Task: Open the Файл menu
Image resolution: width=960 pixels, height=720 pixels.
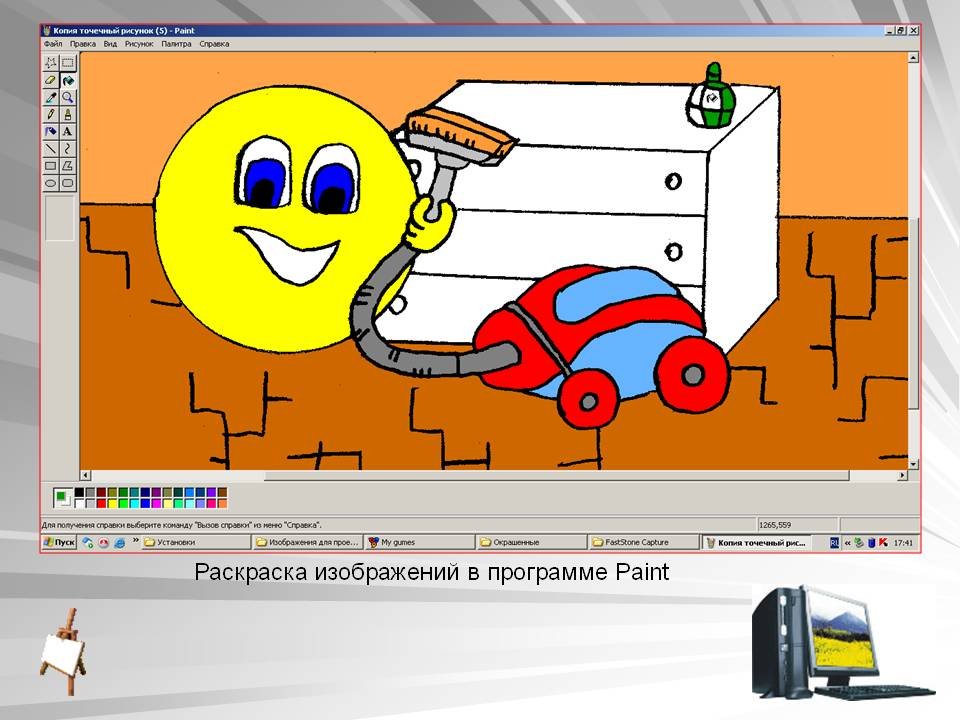Action: (x=53, y=44)
